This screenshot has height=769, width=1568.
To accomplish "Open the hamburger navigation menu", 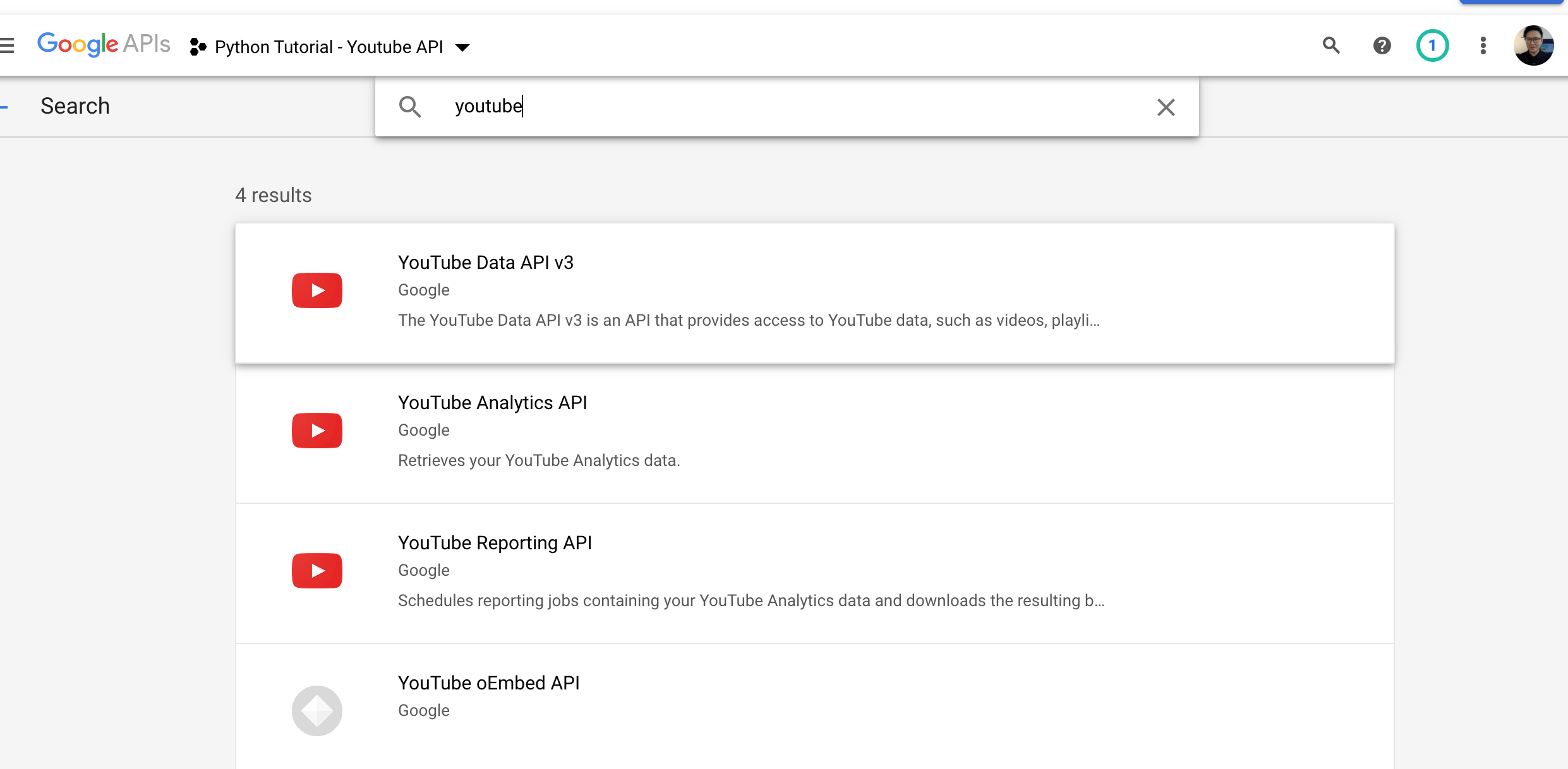I will tap(6, 45).
